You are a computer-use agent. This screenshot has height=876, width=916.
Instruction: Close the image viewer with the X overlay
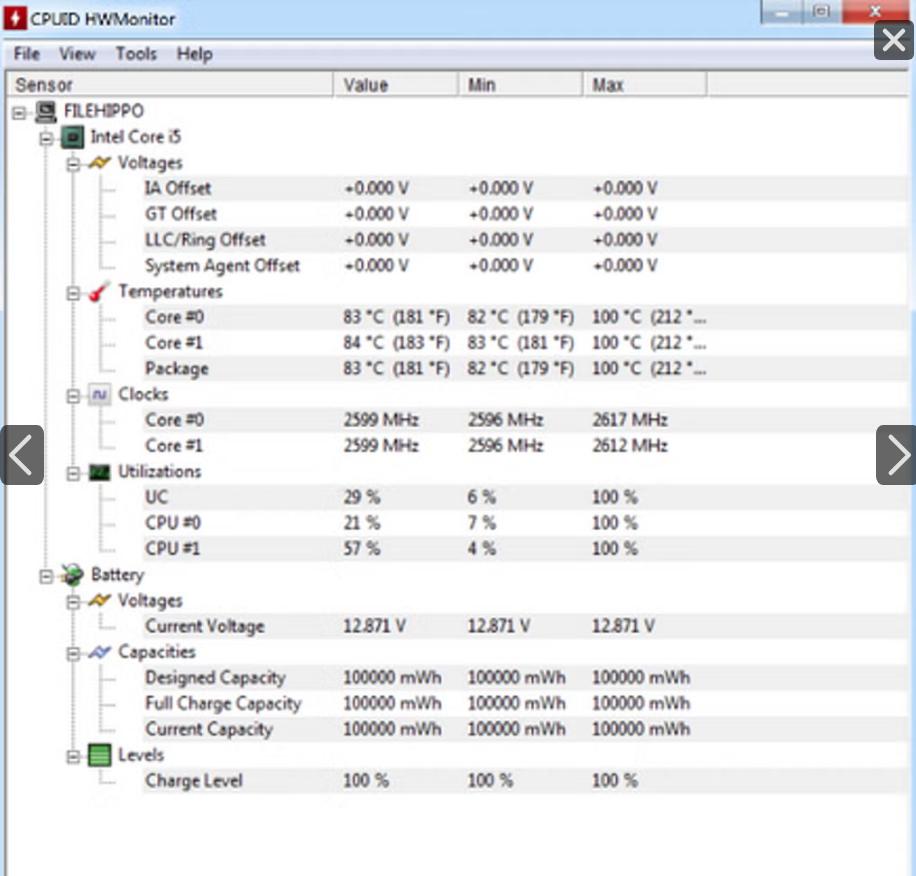point(894,40)
